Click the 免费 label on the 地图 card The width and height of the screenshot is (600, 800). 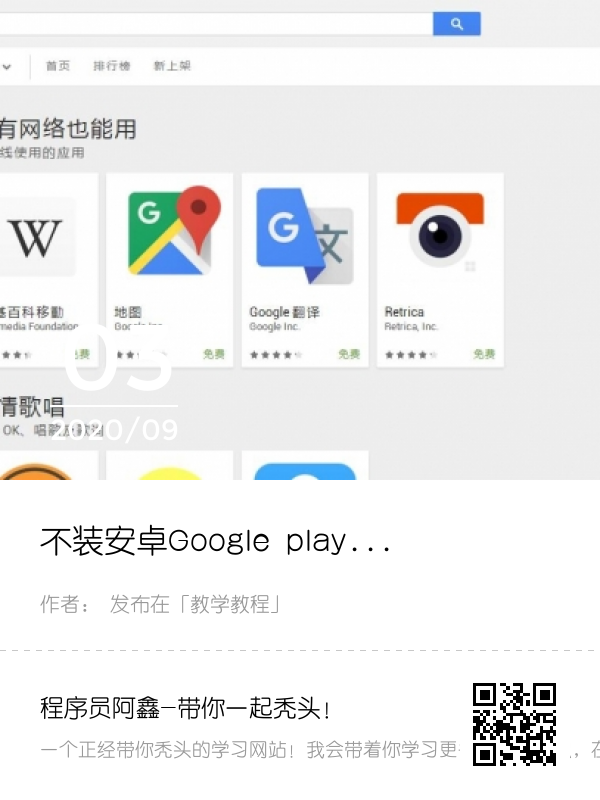pos(213,354)
